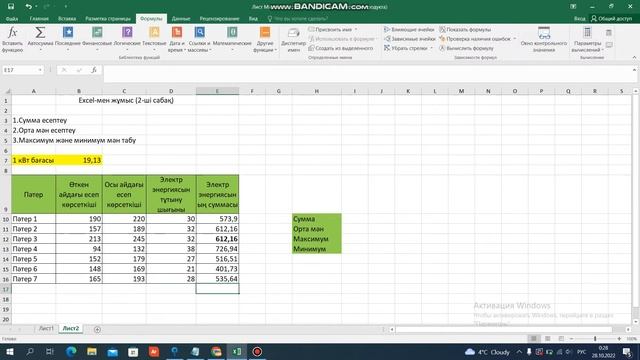Click the zoom in plus button
Screen dimensions: 640x360
pos(619,339)
